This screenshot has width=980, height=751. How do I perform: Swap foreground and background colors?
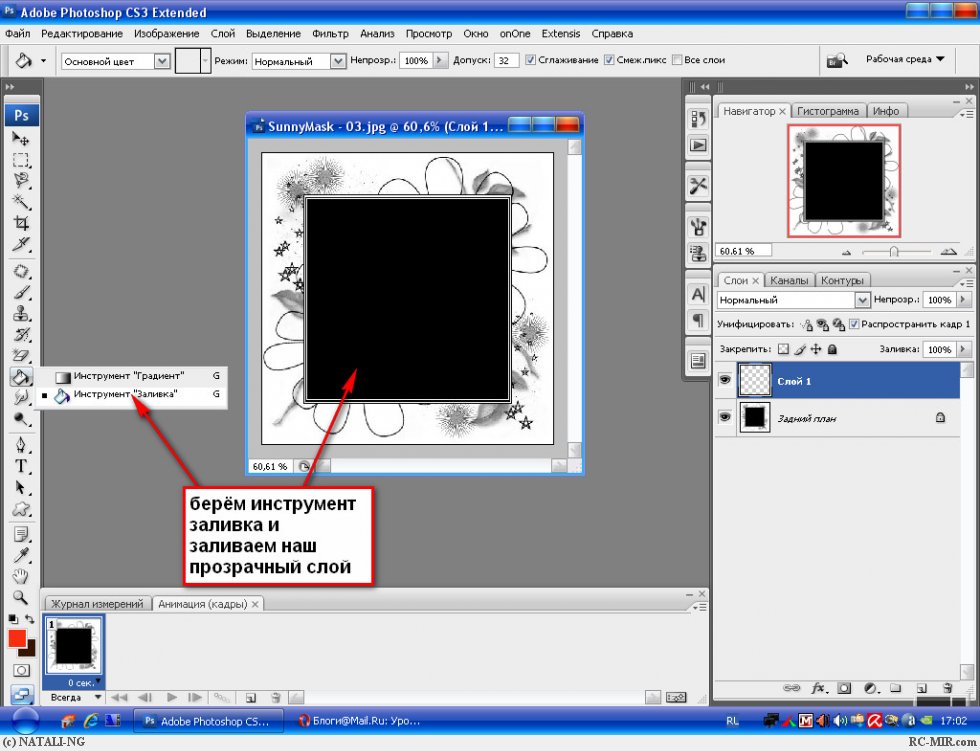29,619
